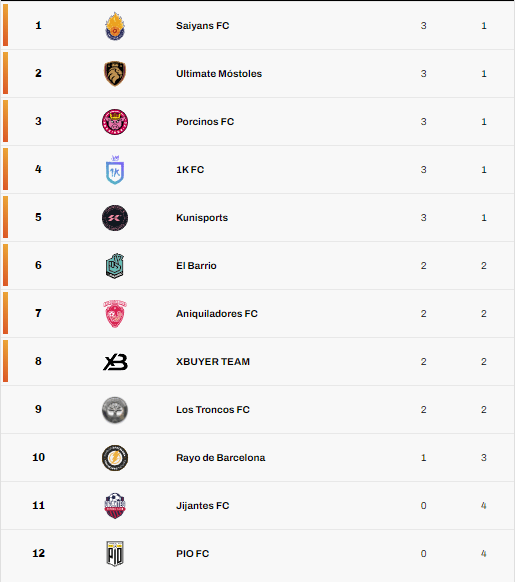Image resolution: width=515 pixels, height=582 pixels.
Task: Select the PIO FC striped shield logo
Action: pyautogui.click(x=115, y=554)
